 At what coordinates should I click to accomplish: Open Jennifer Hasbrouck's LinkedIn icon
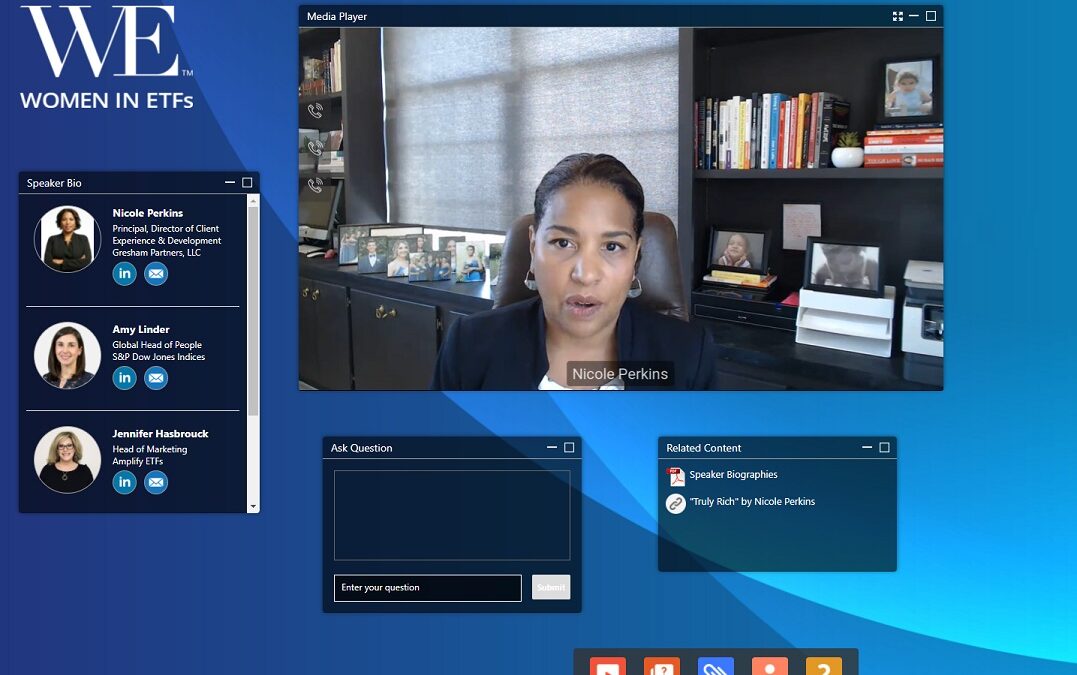pos(124,483)
